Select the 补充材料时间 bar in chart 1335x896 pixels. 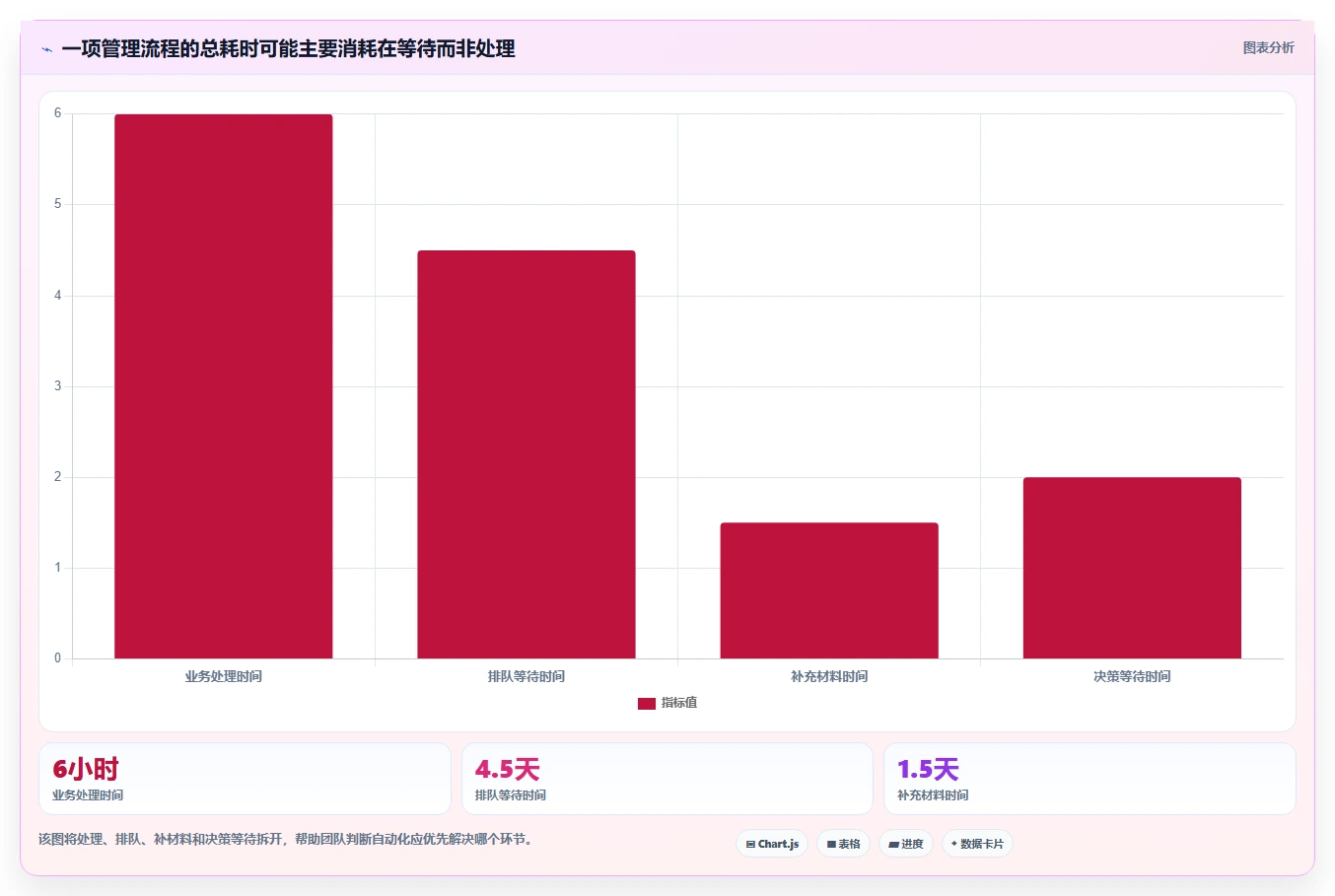click(829, 590)
